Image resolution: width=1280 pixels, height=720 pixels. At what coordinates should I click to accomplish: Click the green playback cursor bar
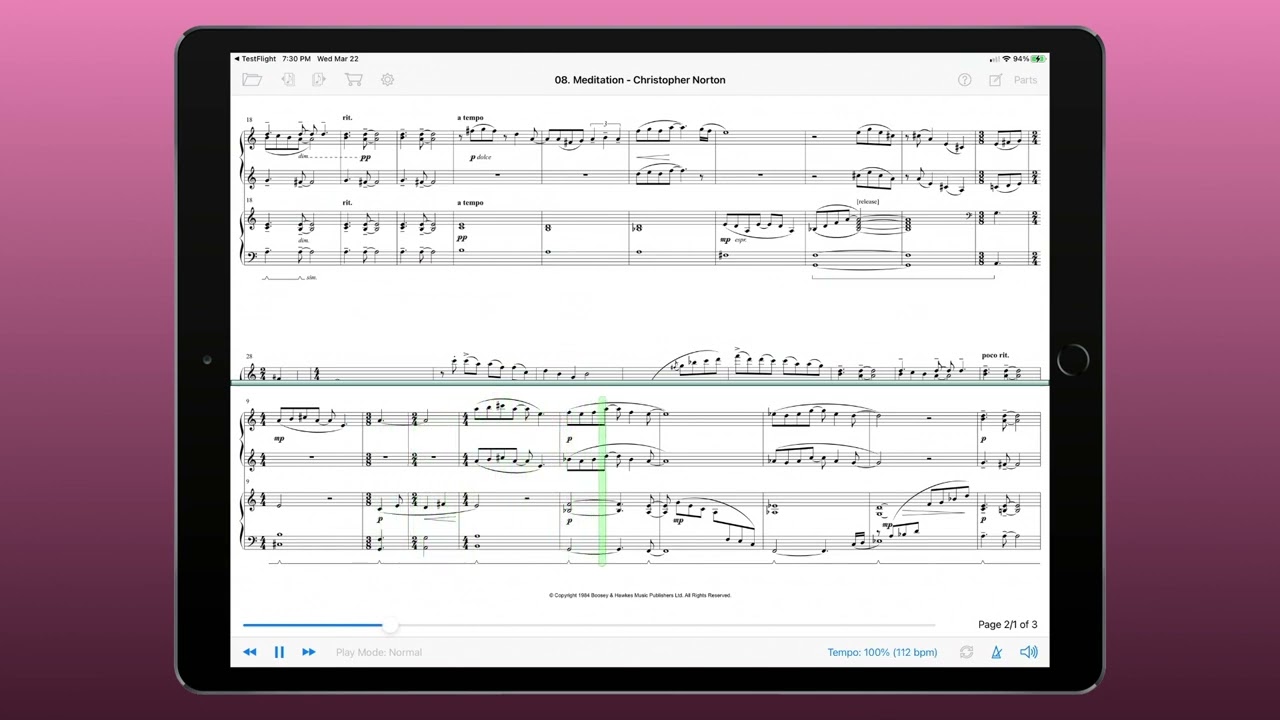point(602,482)
